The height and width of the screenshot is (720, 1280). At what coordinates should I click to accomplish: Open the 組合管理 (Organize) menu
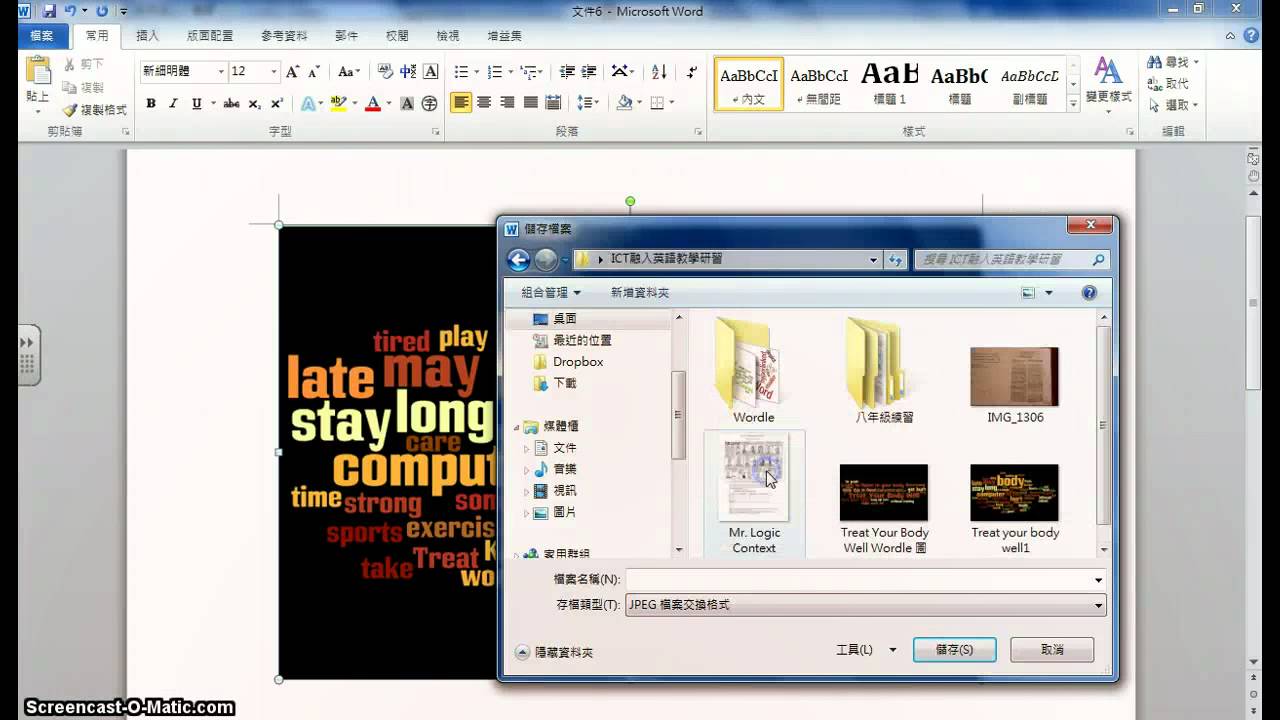pyautogui.click(x=551, y=292)
